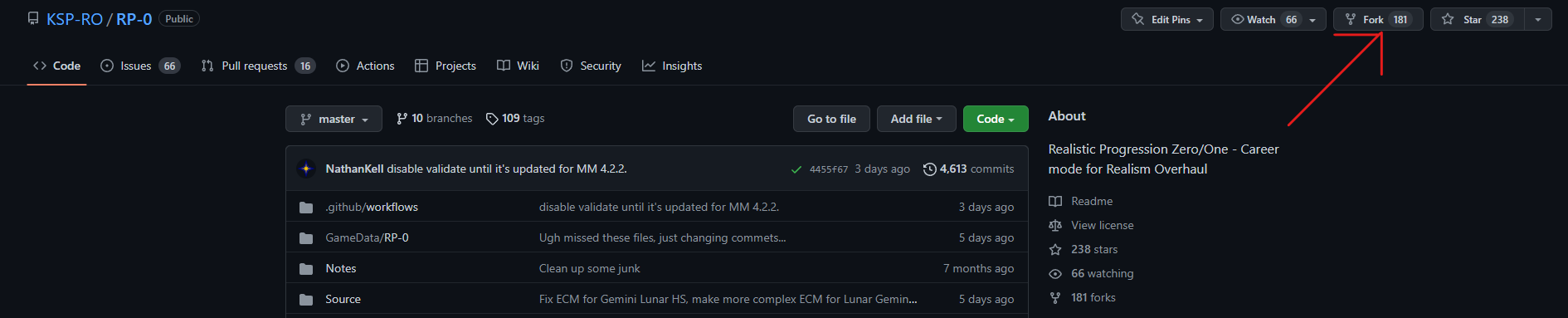Open the master branch selector

[334, 119]
